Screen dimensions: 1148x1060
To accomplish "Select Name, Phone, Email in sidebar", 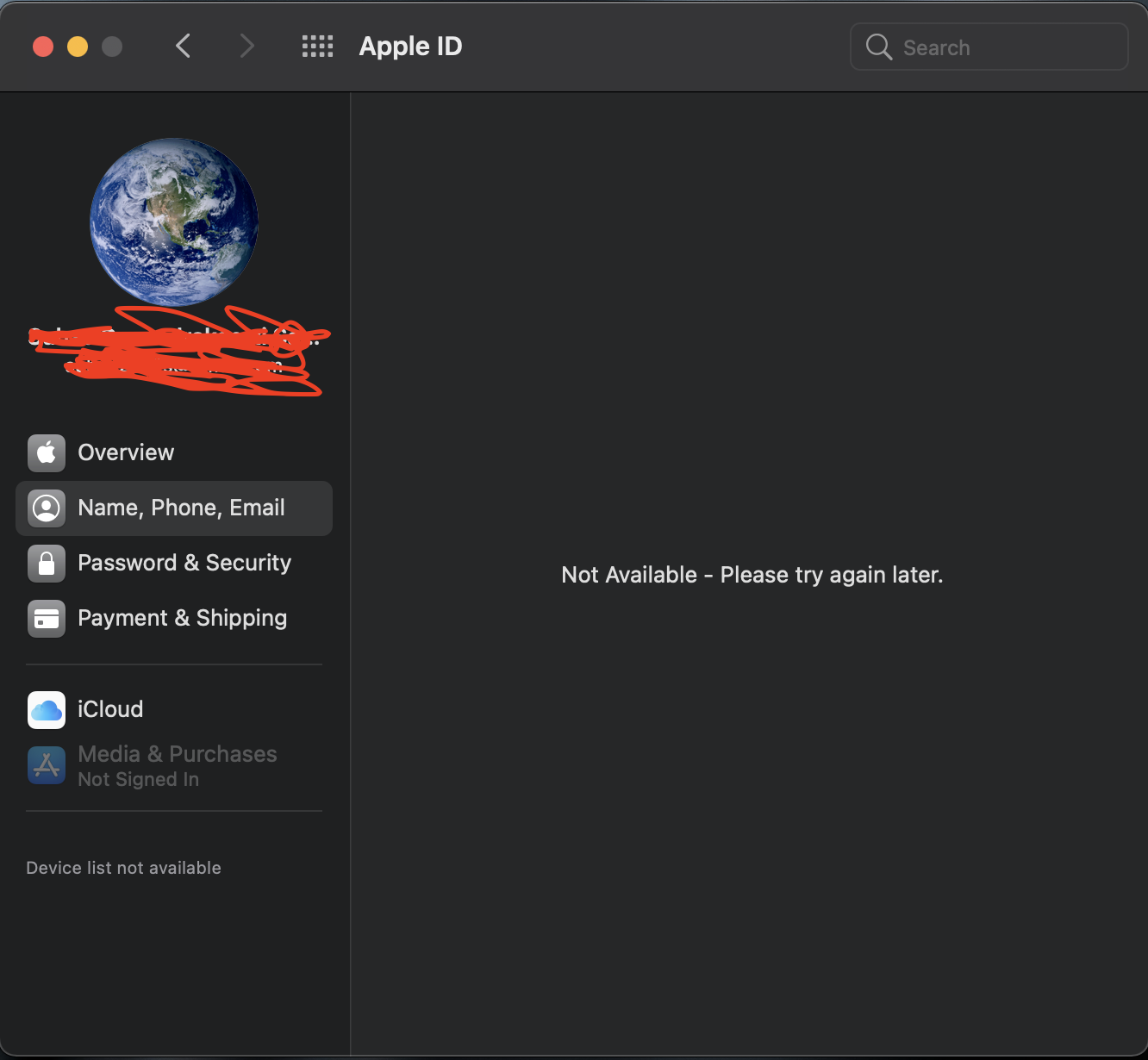I will (x=174, y=508).
